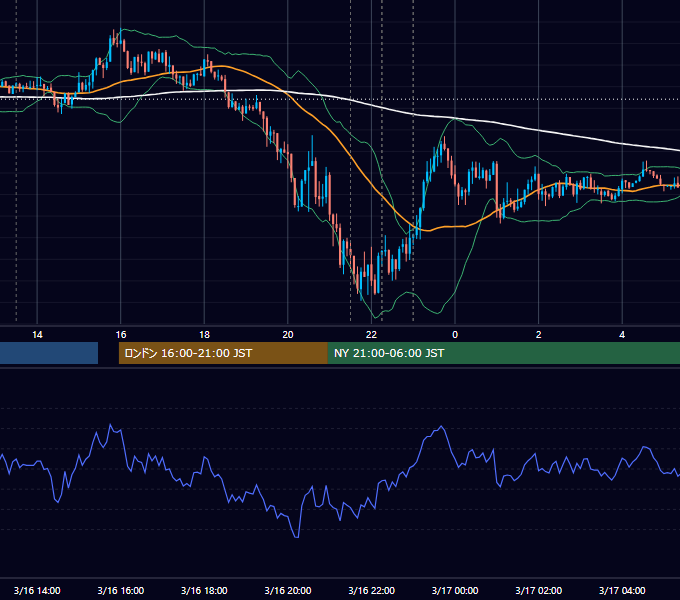This screenshot has height=600, width=680.
Task: Click the blue session bar before London
Action: pos(49,353)
